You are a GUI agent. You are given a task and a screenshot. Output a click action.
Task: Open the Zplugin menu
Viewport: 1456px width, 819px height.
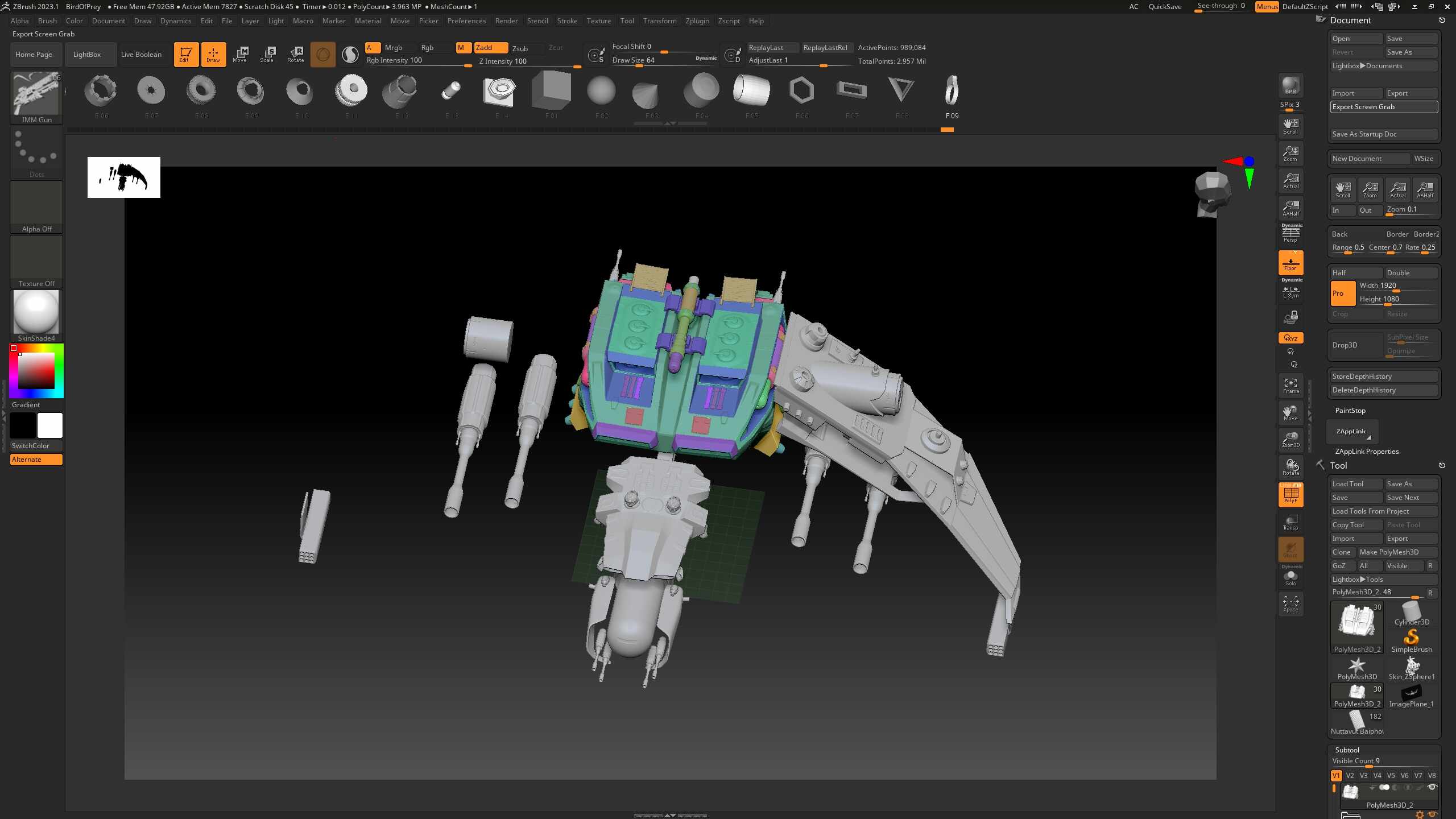(697, 21)
